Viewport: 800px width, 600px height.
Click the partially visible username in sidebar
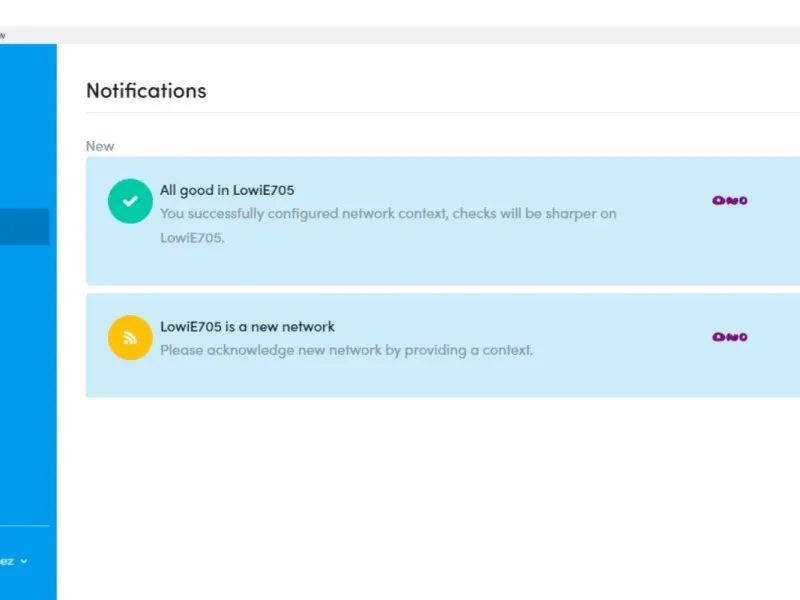click(7, 561)
